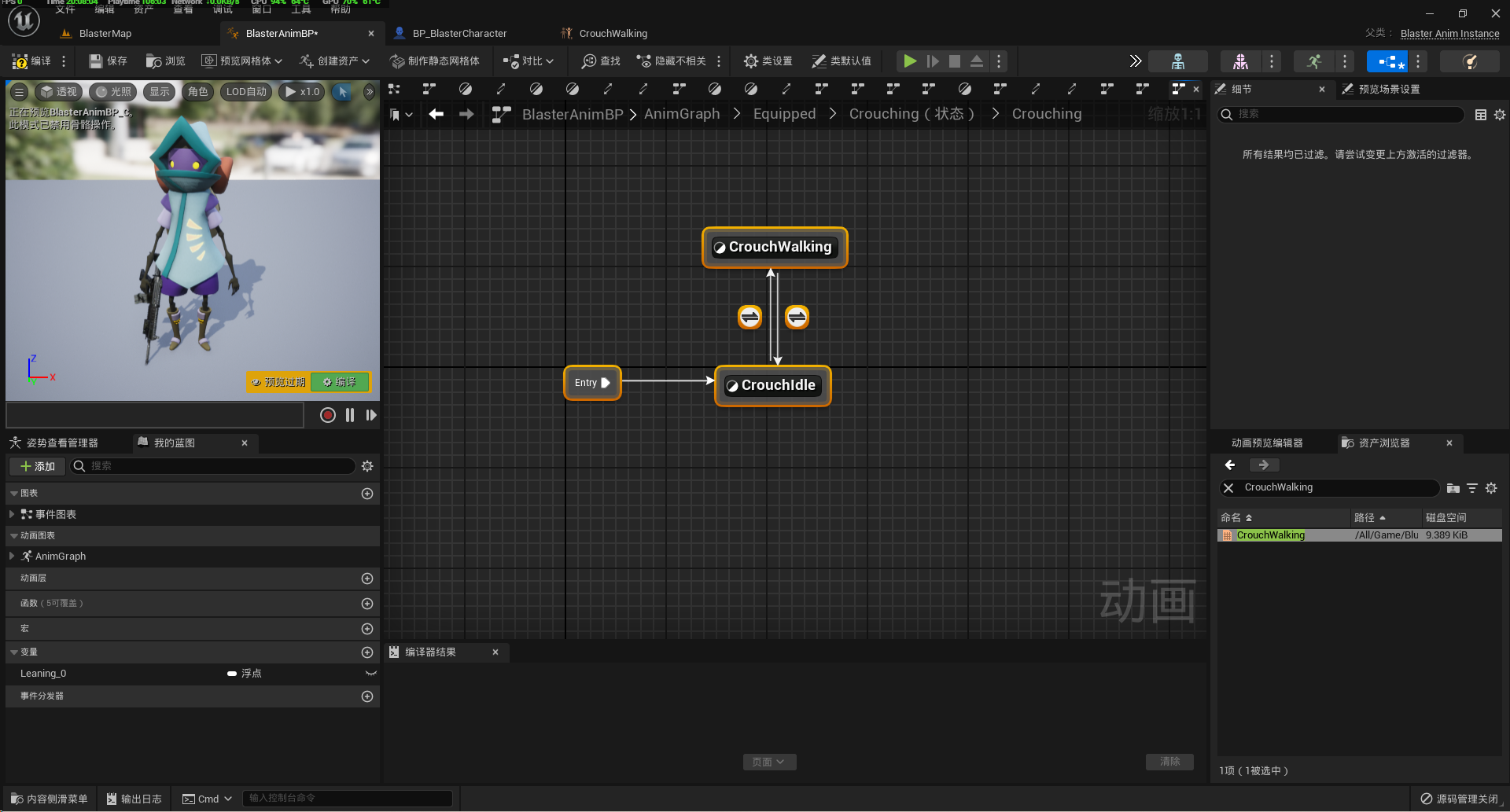
Task: Open Class Settings (类设置)
Action: (x=768, y=61)
